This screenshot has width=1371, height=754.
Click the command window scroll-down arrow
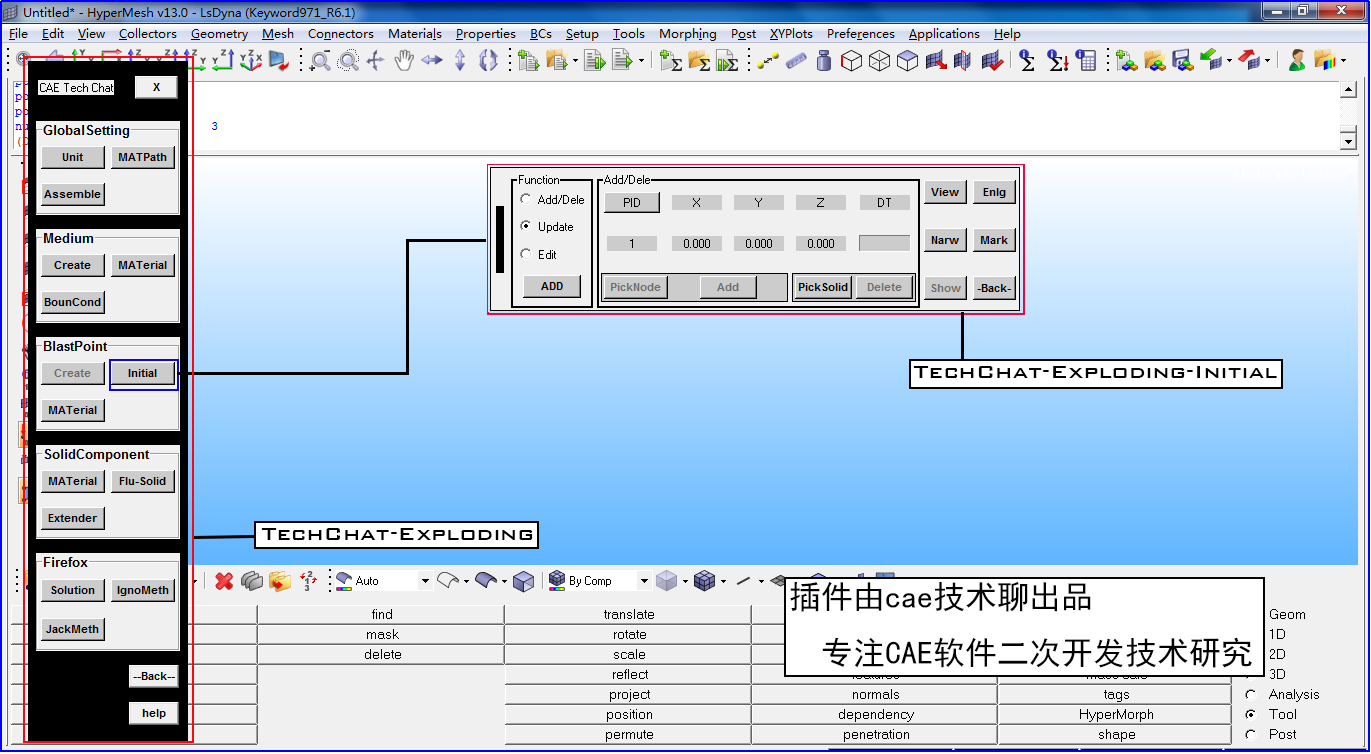(x=1348, y=142)
